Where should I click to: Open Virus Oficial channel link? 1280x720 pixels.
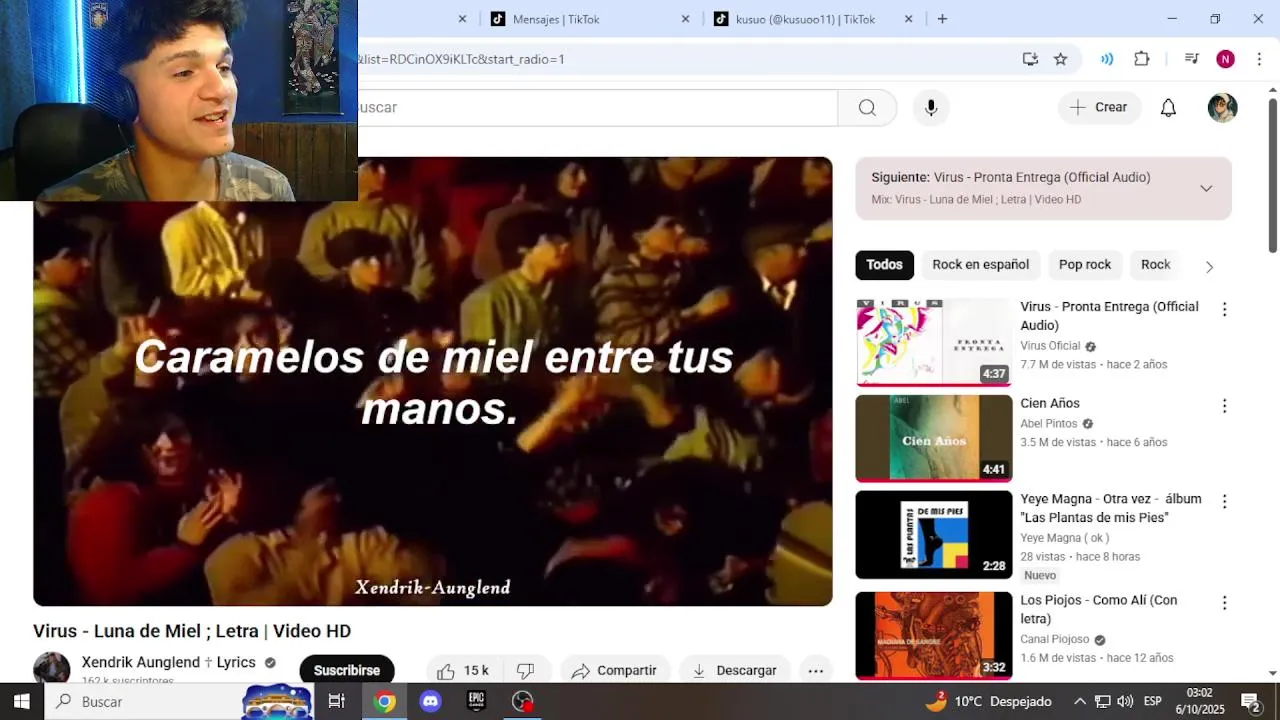[x=1050, y=346]
